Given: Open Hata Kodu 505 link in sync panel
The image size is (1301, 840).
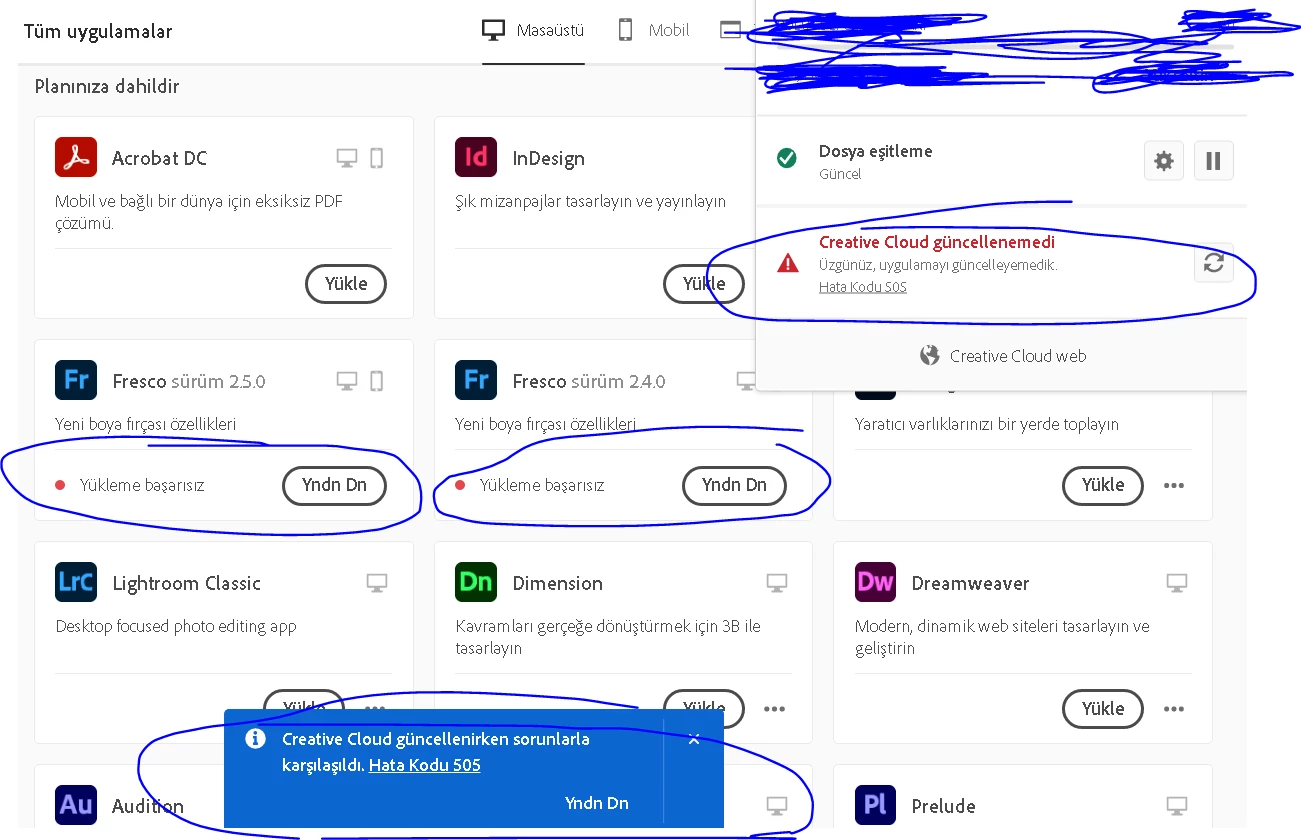Looking at the screenshot, I should point(863,287).
